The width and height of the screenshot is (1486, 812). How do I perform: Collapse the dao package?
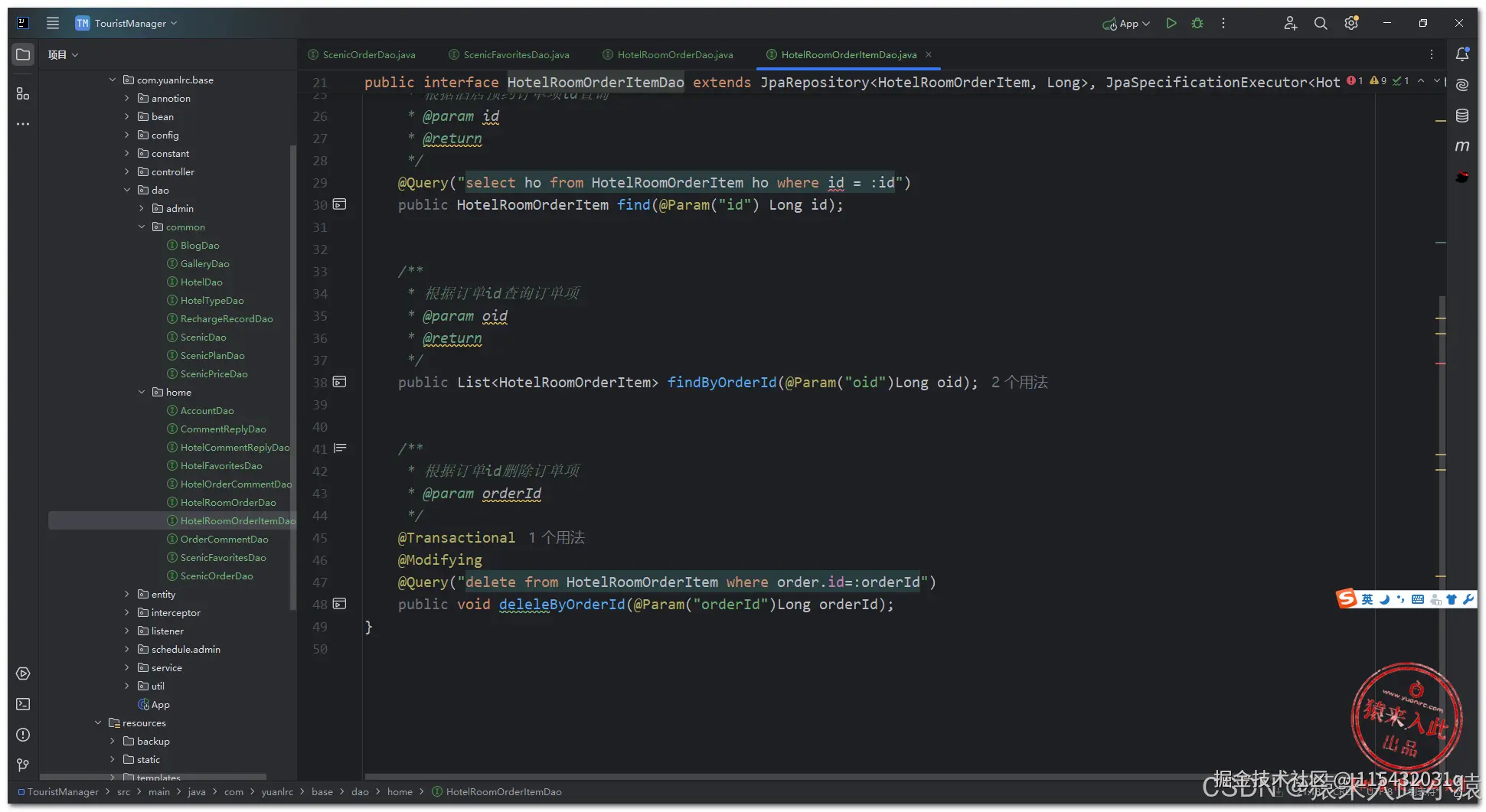127,190
